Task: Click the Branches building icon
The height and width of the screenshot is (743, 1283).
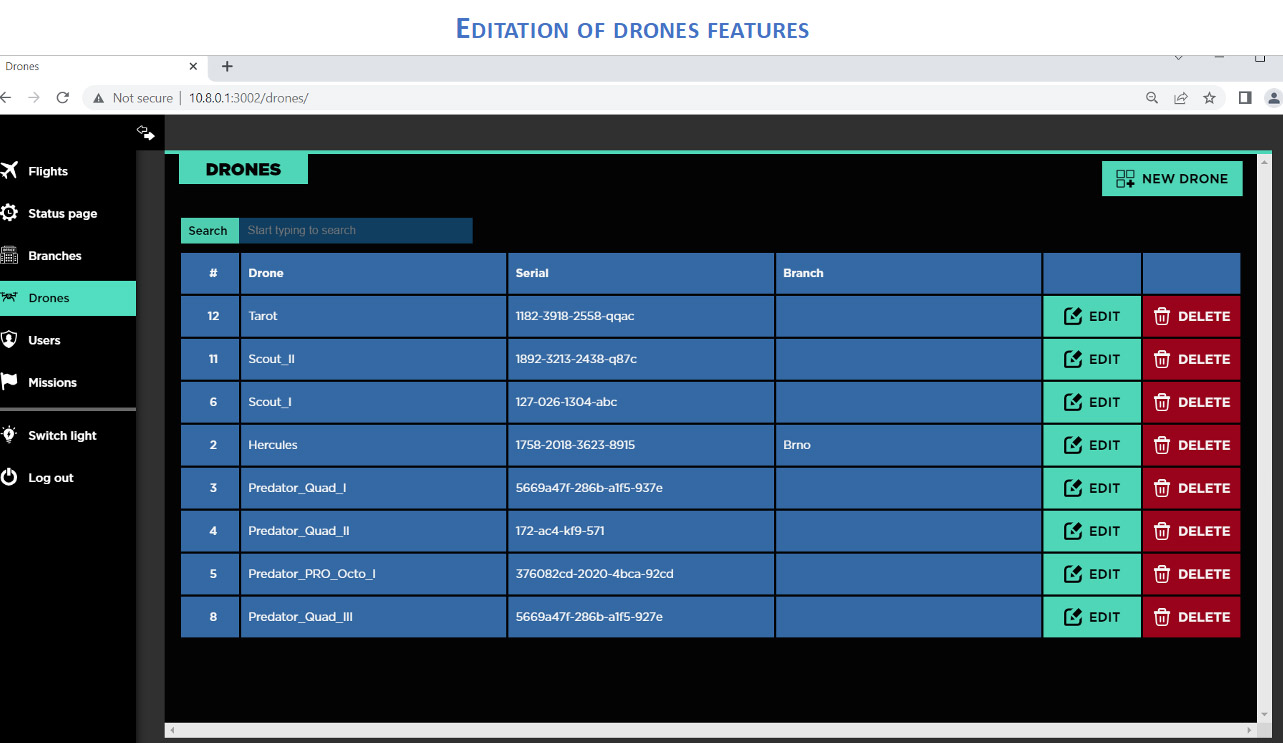Action: pos(10,255)
